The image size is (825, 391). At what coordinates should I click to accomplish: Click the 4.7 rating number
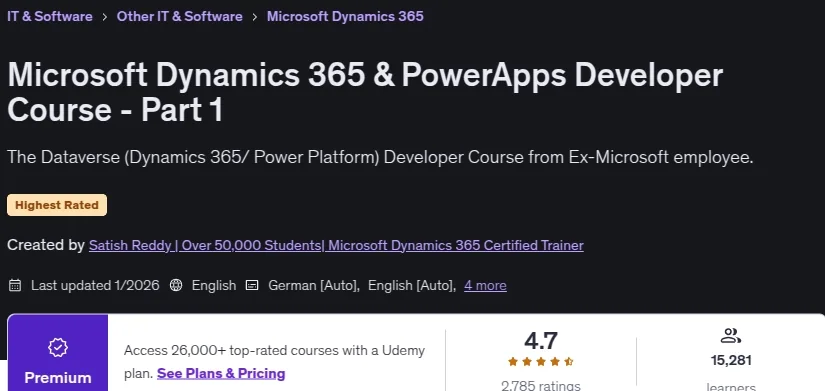tap(541, 341)
